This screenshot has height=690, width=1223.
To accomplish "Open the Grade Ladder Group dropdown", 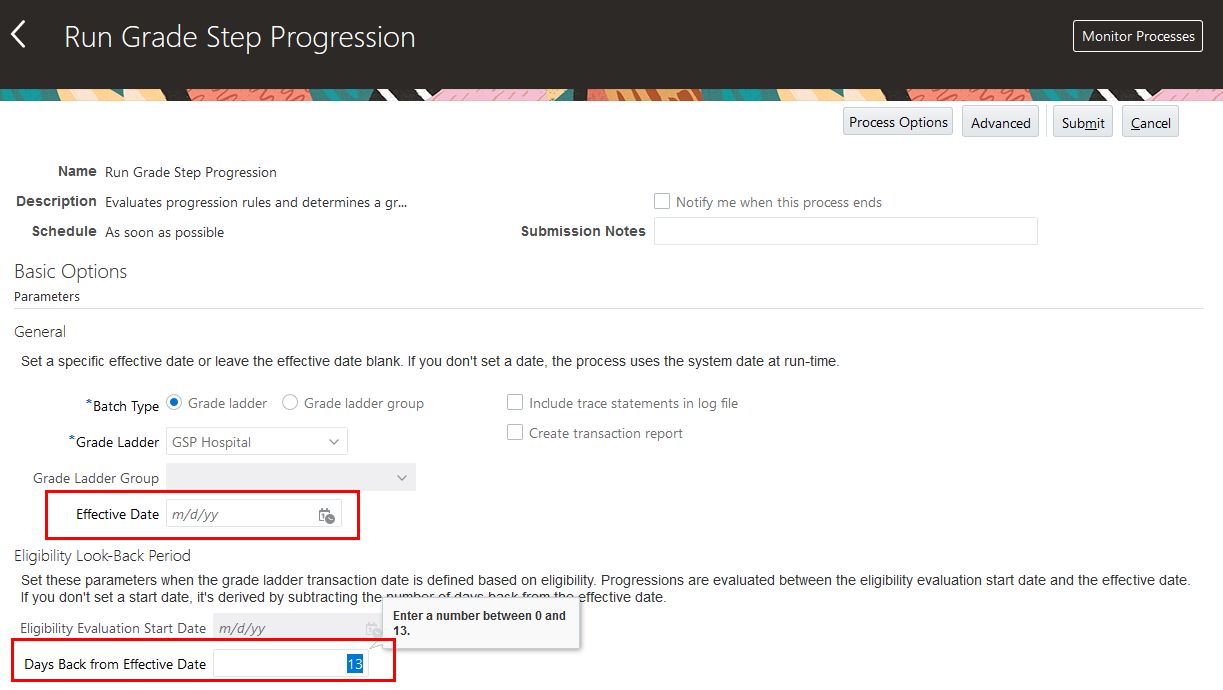I will click(402, 478).
